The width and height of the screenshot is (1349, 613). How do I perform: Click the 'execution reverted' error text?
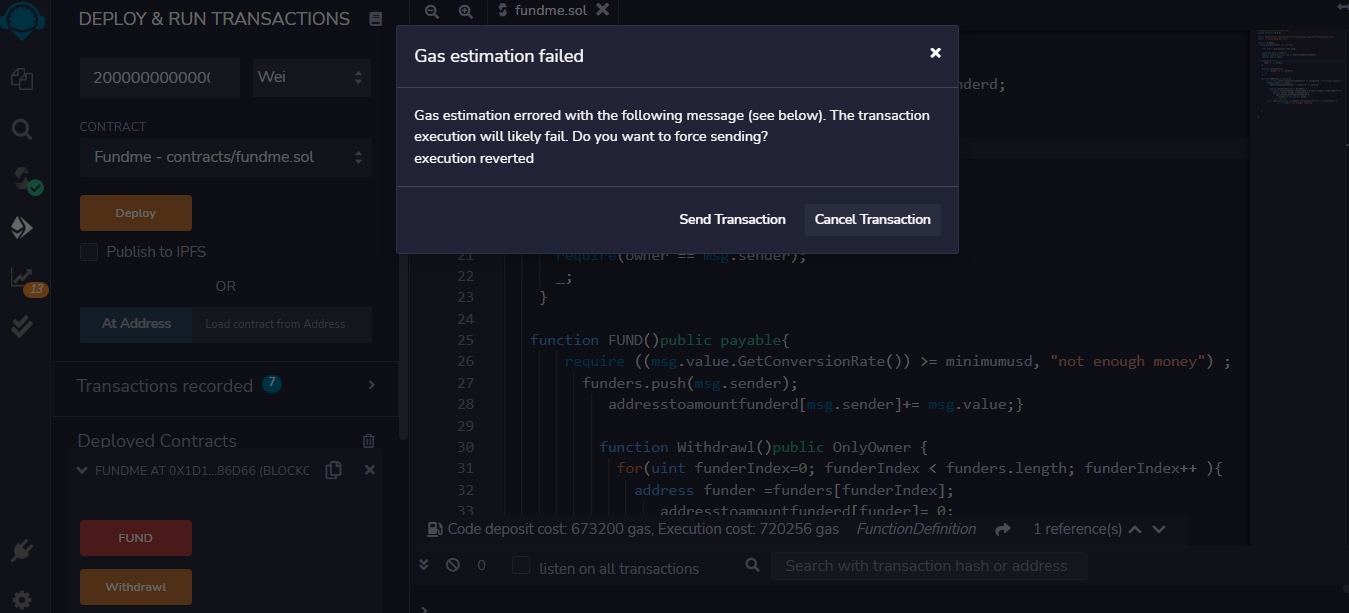point(474,158)
